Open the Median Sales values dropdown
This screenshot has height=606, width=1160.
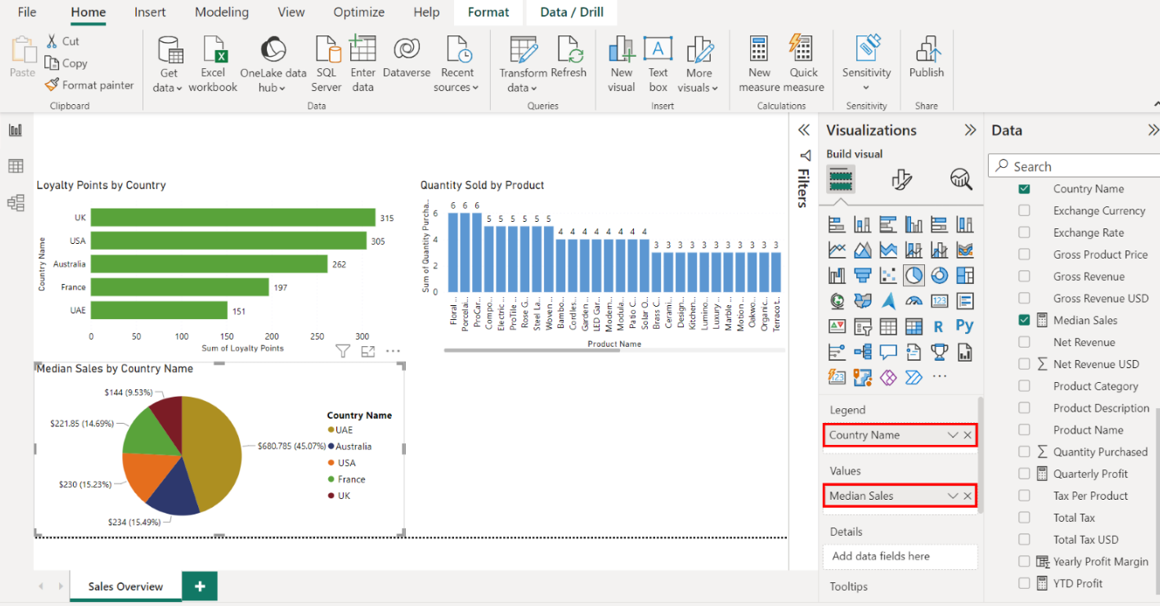coord(952,496)
